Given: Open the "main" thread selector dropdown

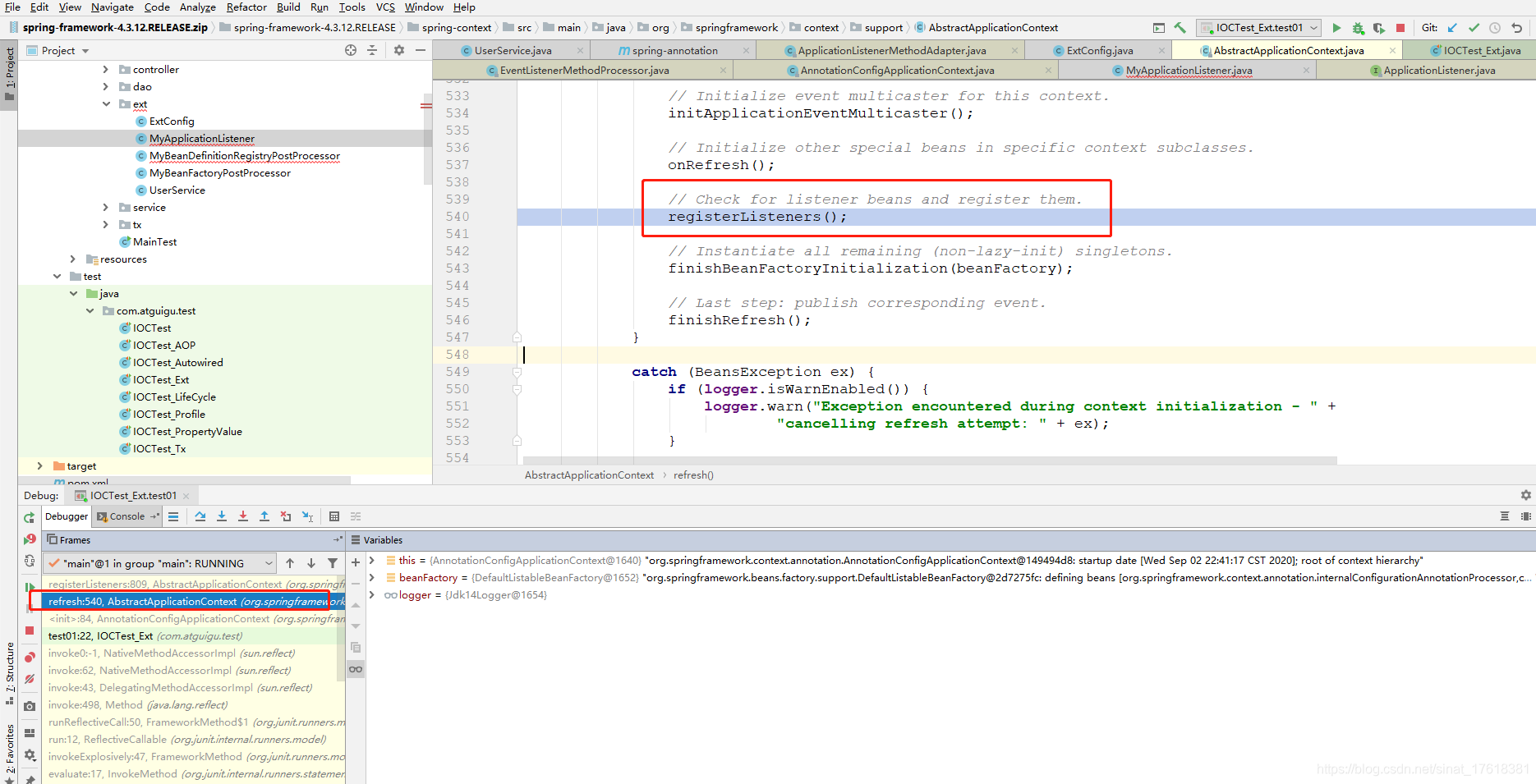Looking at the screenshot, I should pyautogui.click(x=160, y=563).
